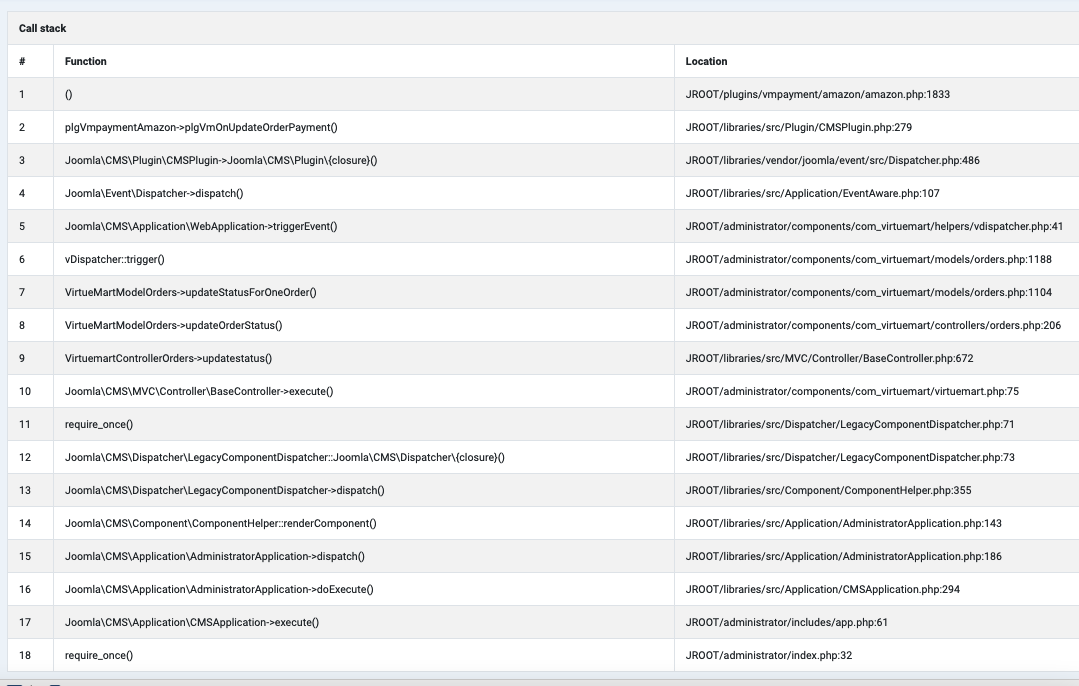Click AdministratorApplication->doExecute() function row
This screenshot has width=1079, height=686.
tap(219, 590)
